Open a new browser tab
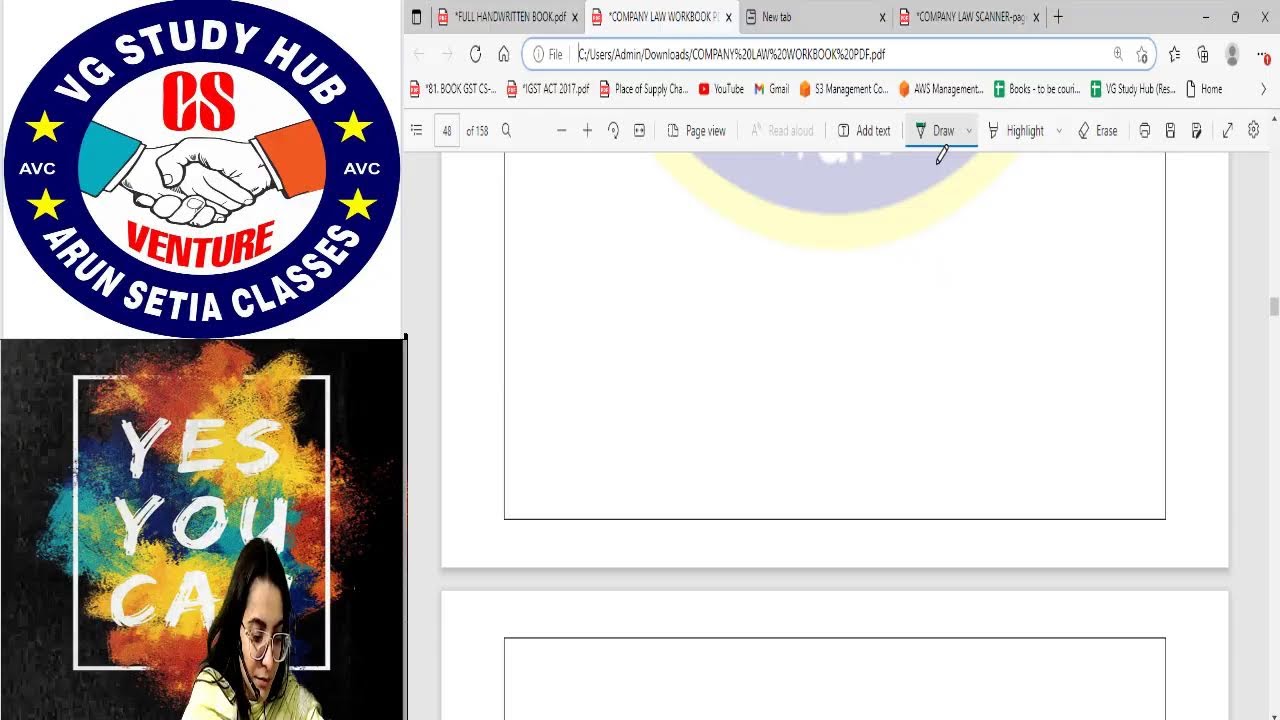This screenshot has width=1280, height=720. coord(1058,17)
